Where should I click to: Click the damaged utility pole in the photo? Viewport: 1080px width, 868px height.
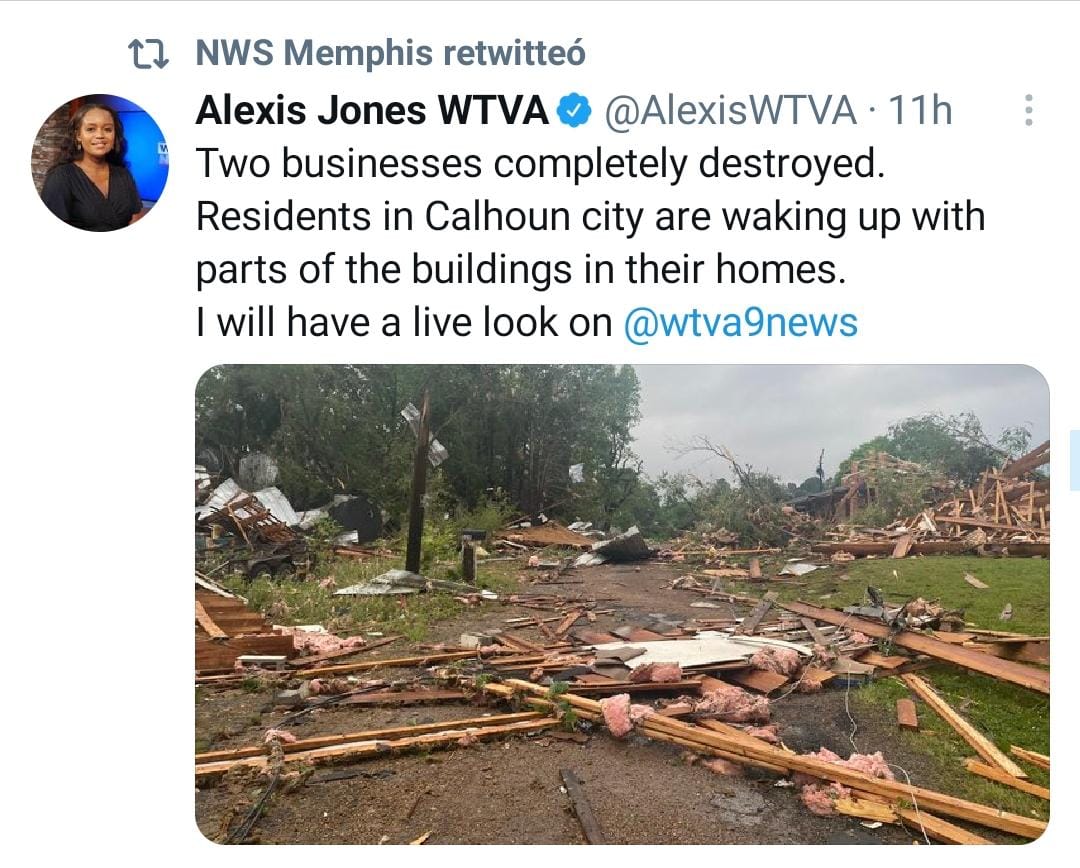pos(417,482)
